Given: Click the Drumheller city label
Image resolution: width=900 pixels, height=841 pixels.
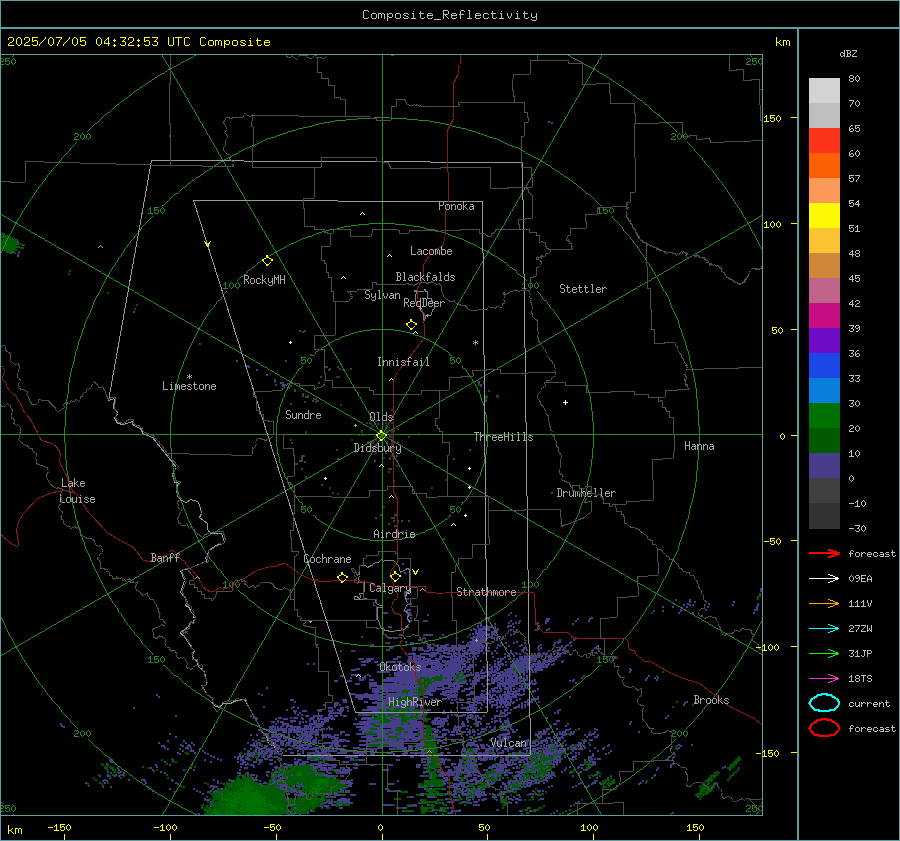Looking at the screenshot, I should [586, 493].
